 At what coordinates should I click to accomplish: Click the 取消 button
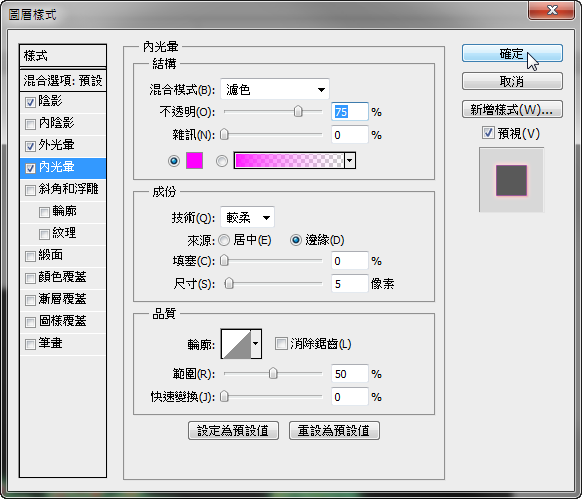point(512,81)
